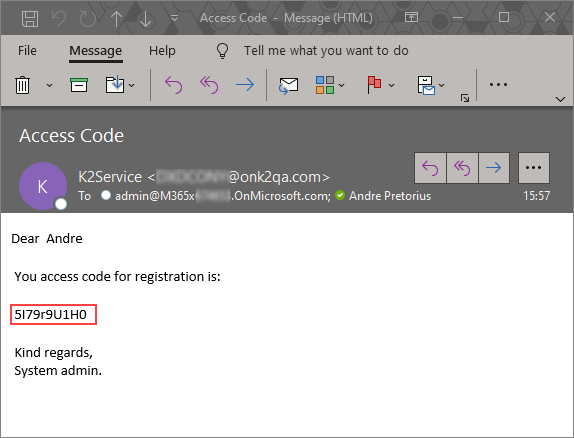This screenshot has height=438, width=574.
Task: Click the K2Service sender name
Action: pos(110,177)
